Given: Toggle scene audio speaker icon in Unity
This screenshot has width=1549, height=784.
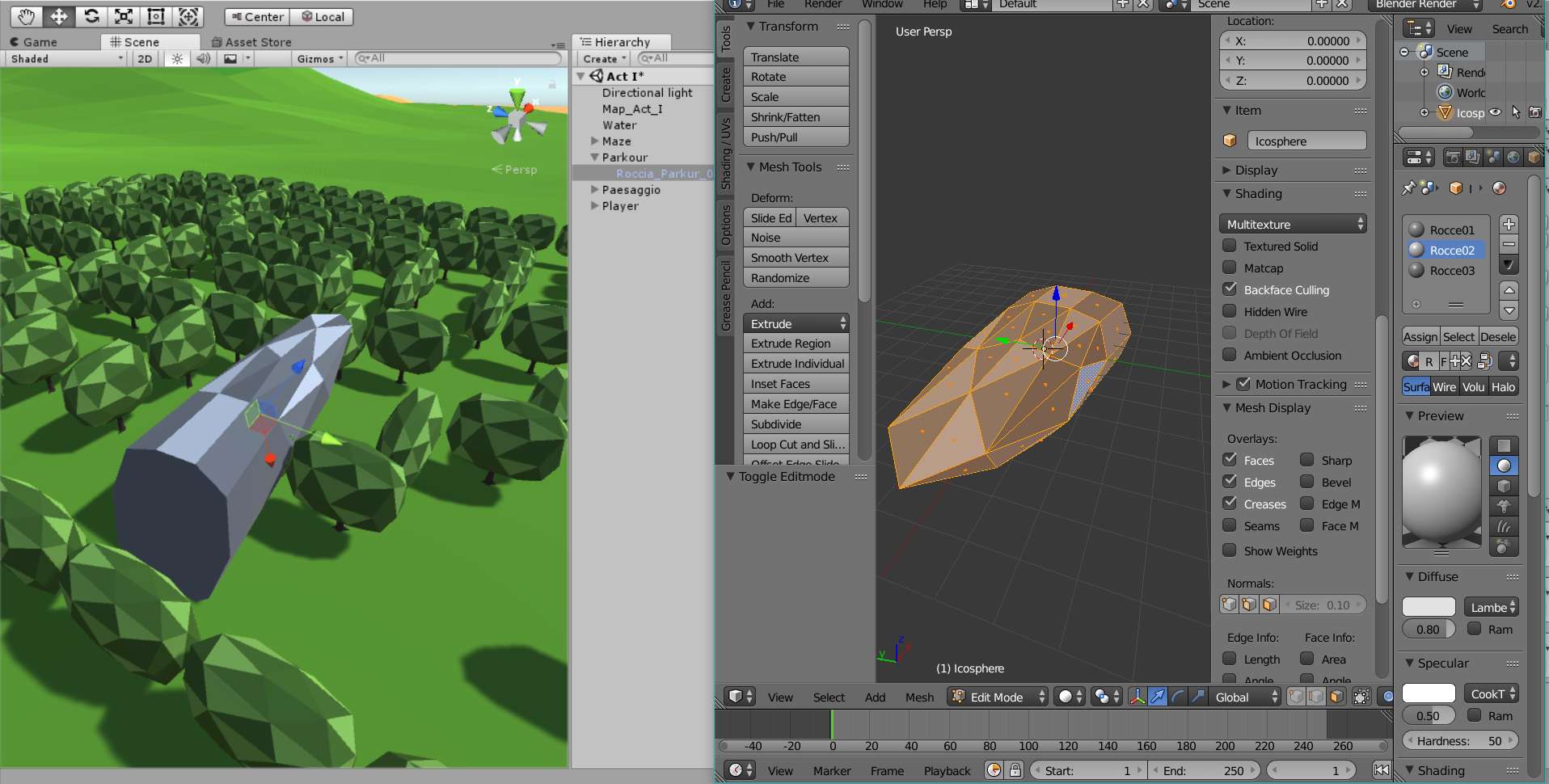Looking at the screenshot, I should [203, 58].
